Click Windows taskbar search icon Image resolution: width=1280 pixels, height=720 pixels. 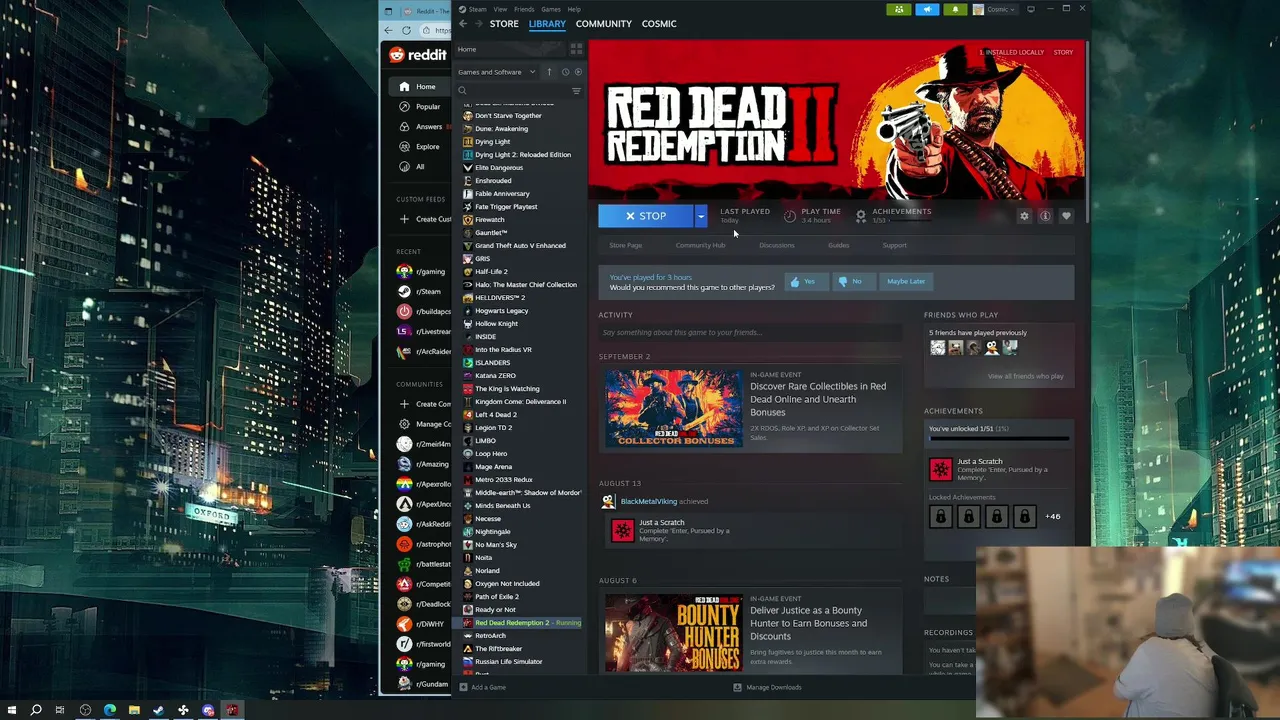pos(36,710)
